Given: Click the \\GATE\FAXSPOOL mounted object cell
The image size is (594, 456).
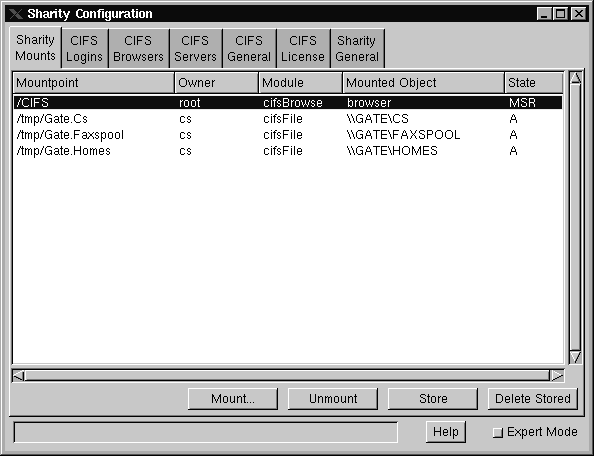Looking at the screenshot, I should (x=403, y=135).
